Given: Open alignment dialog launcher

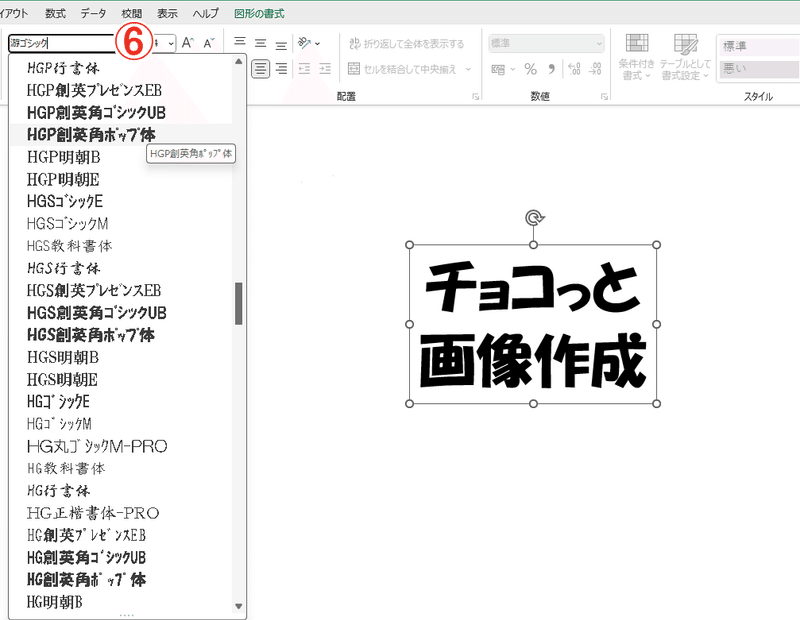Looking at the screenshot, I should 476,96.
